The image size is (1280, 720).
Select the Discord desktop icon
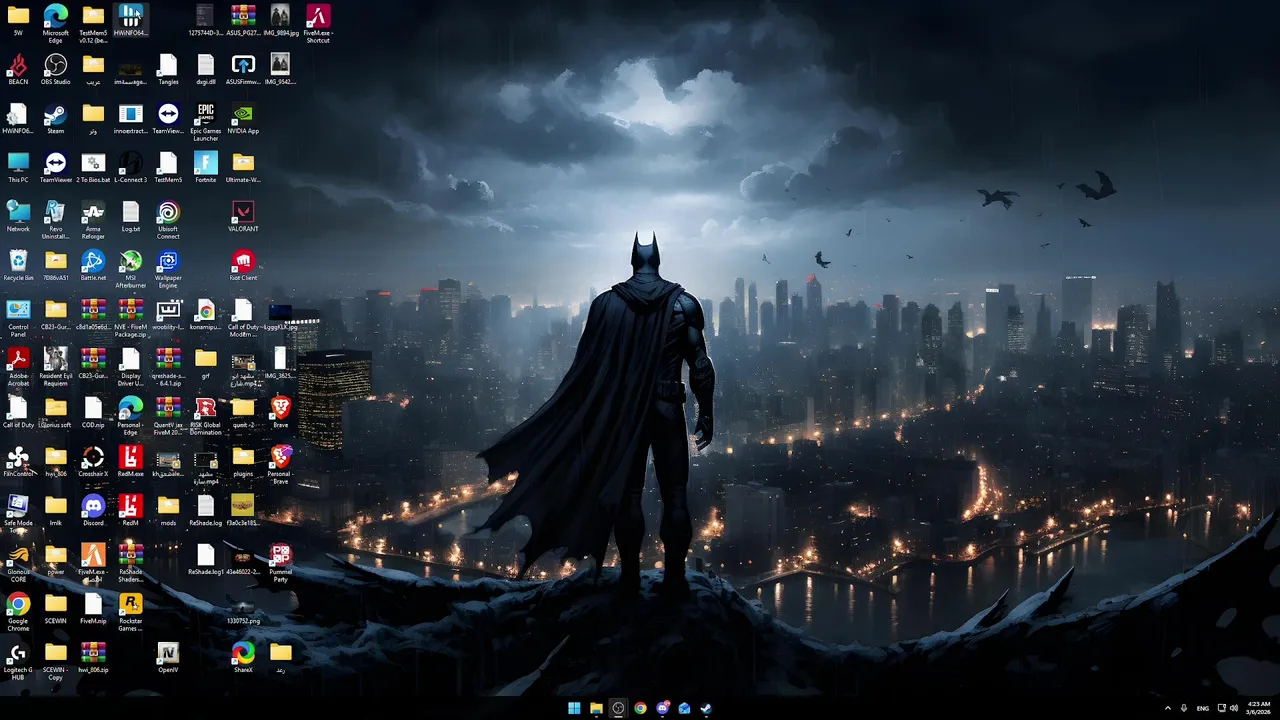point(93,512)
